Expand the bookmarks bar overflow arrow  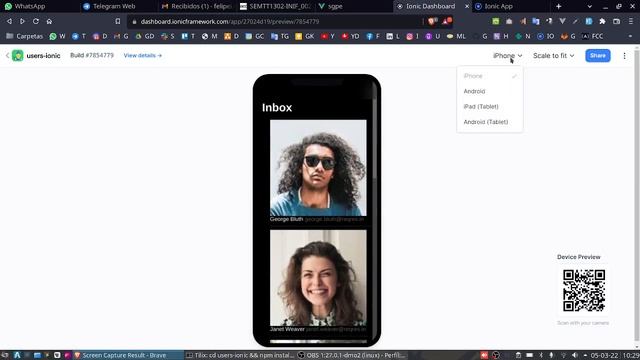[631, 36]
